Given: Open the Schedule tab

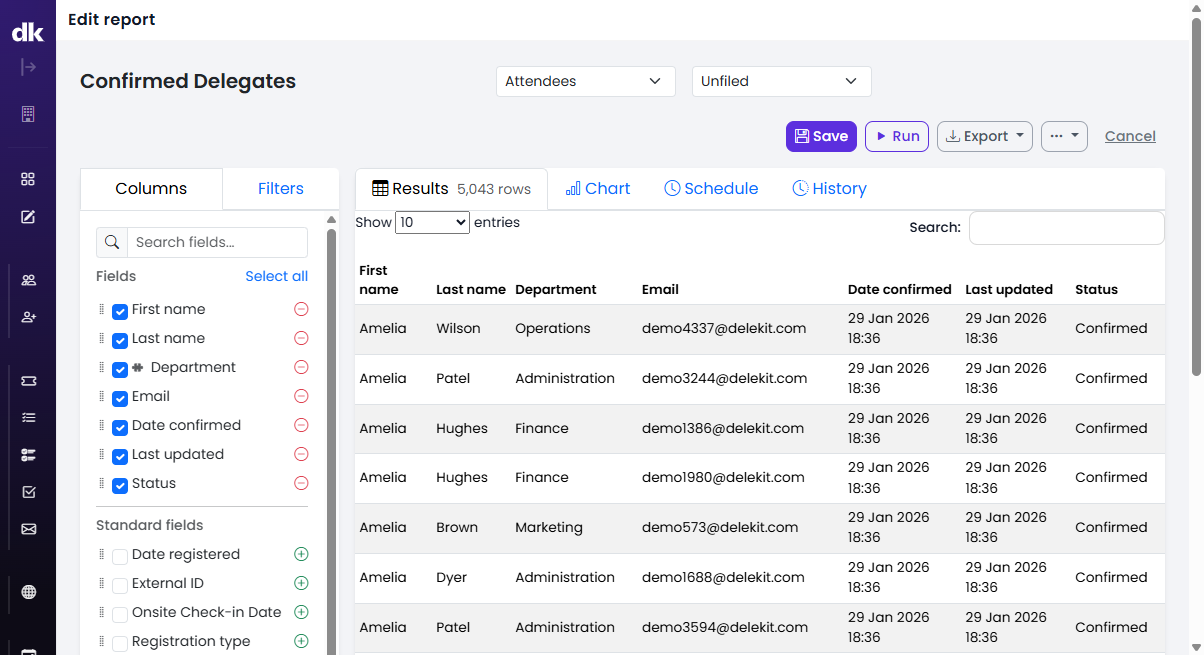Looking at the screenshot, I should 711,188.
